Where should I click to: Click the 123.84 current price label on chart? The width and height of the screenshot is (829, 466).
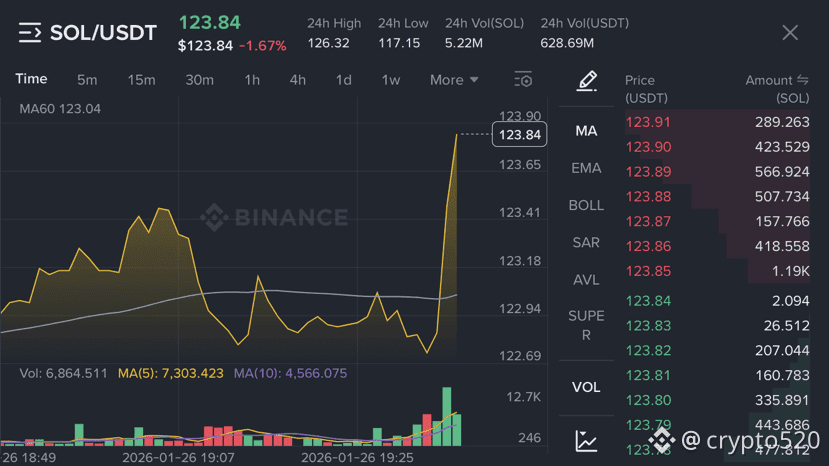pyautogui.click(x=520, y=134)
